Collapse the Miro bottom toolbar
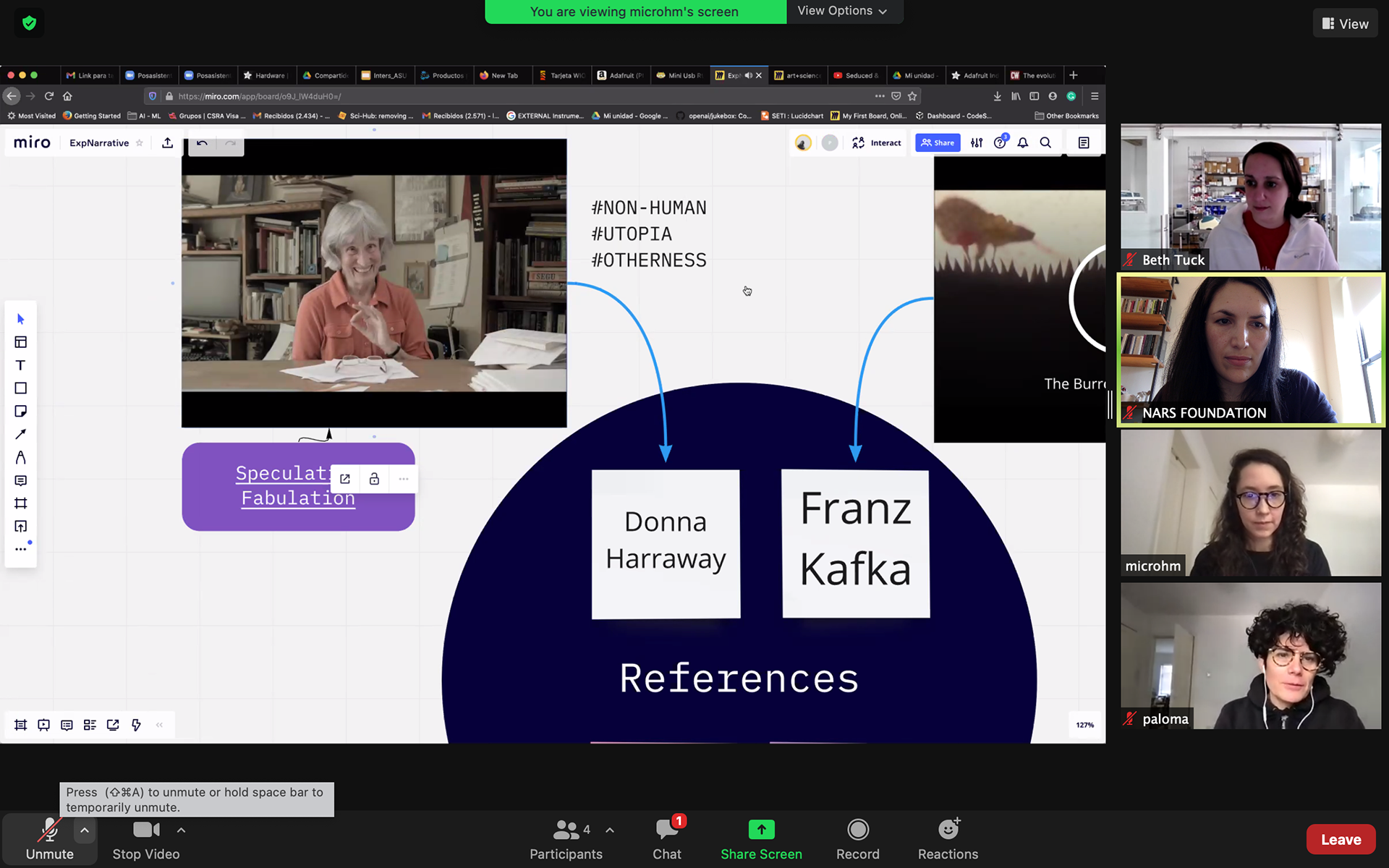The width and height of the screenshot is (1389, 868). (x=159, y=725)
